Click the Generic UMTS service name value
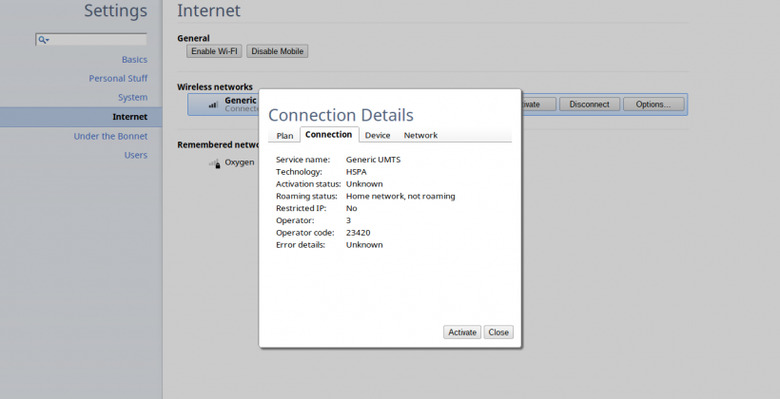 [373, 160]
